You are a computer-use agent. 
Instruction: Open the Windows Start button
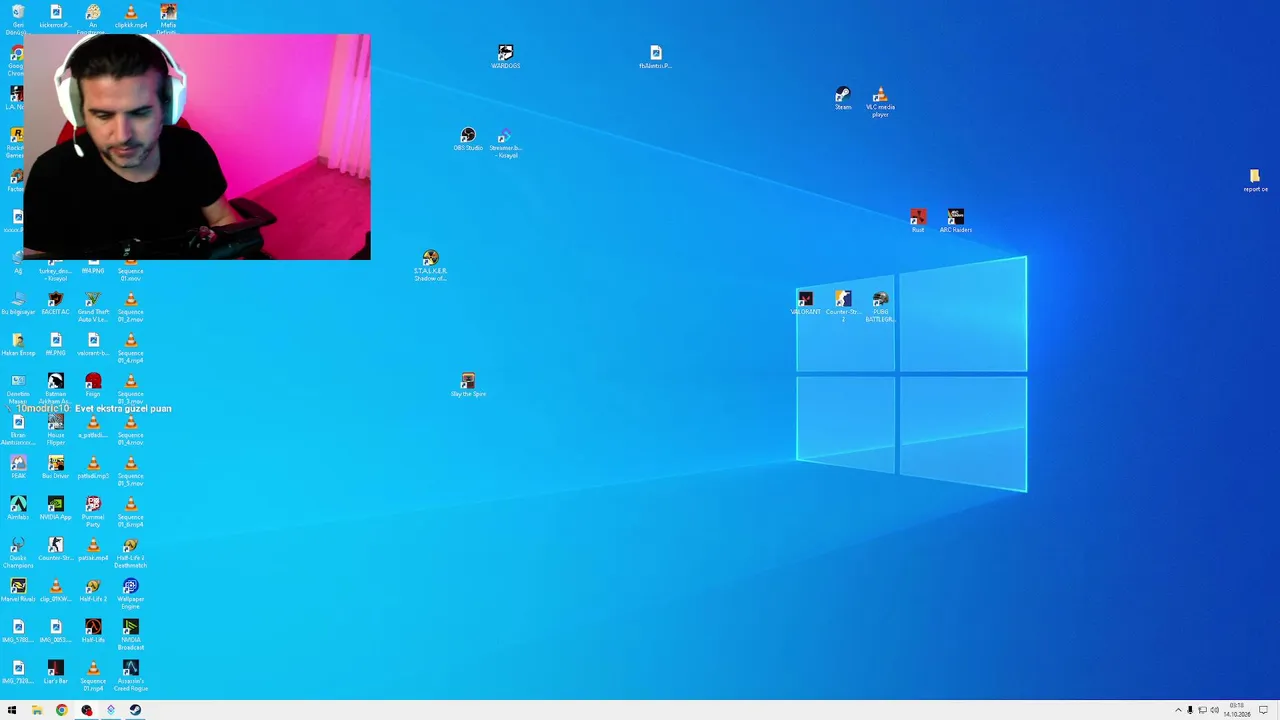click(x=12, y=710)
